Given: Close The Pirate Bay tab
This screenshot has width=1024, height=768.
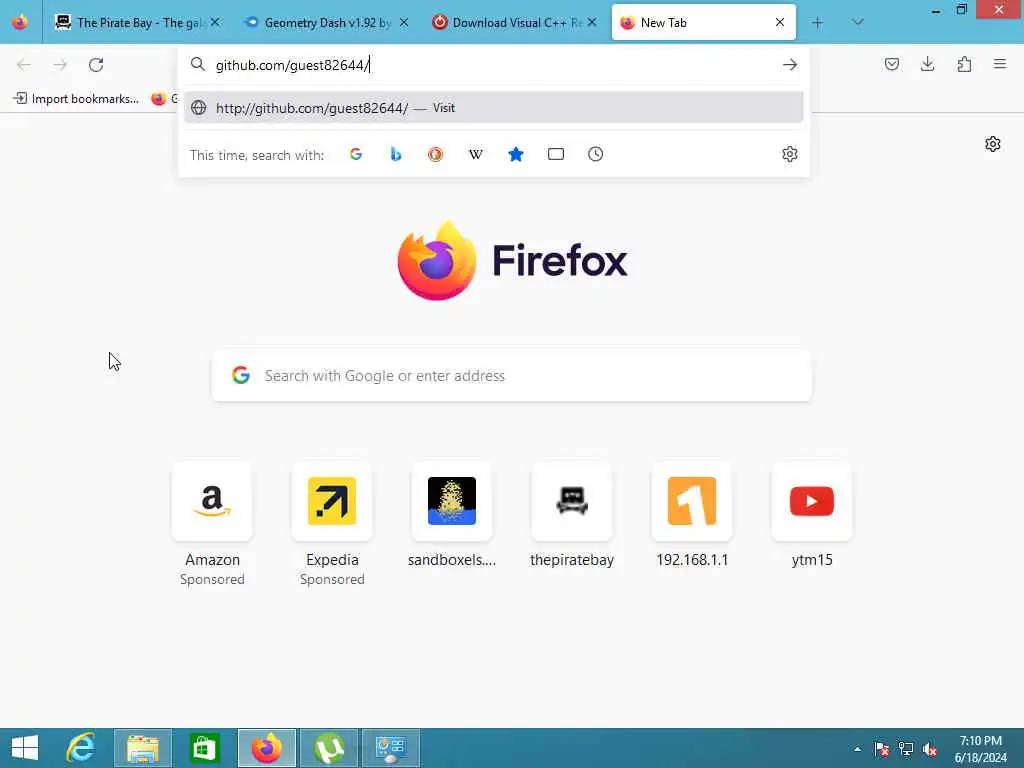Looking at the screenshot, I should tap(215, 23).
